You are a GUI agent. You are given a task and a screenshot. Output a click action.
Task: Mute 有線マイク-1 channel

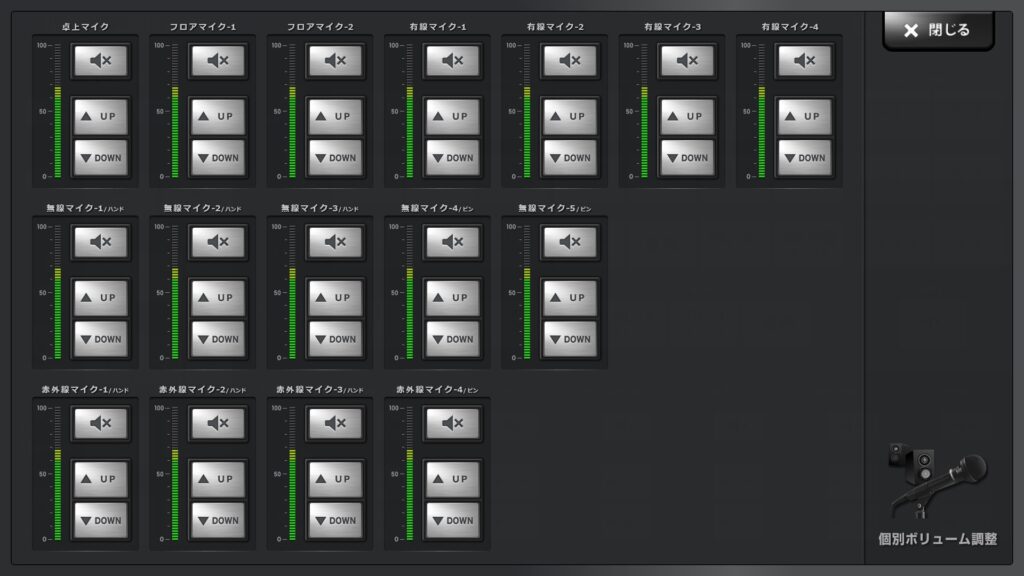[x=453, y=61]
